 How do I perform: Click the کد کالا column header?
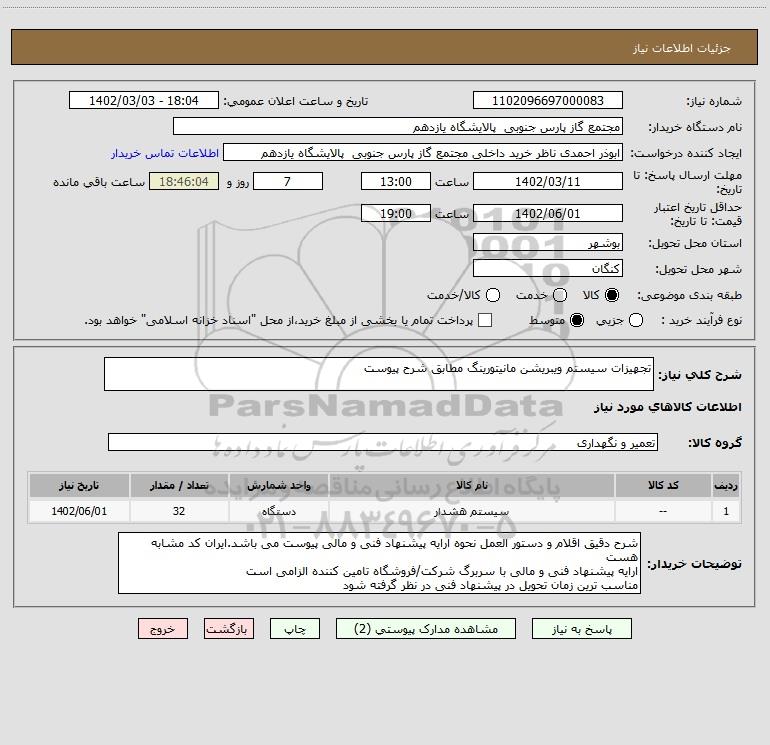[663, 485]
